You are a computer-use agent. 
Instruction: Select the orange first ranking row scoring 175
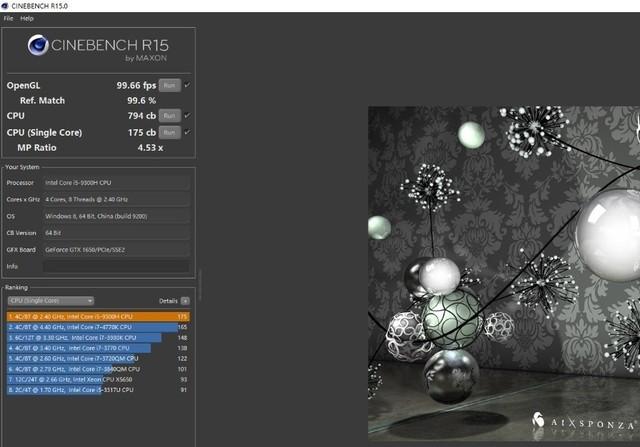coord(98,316)
